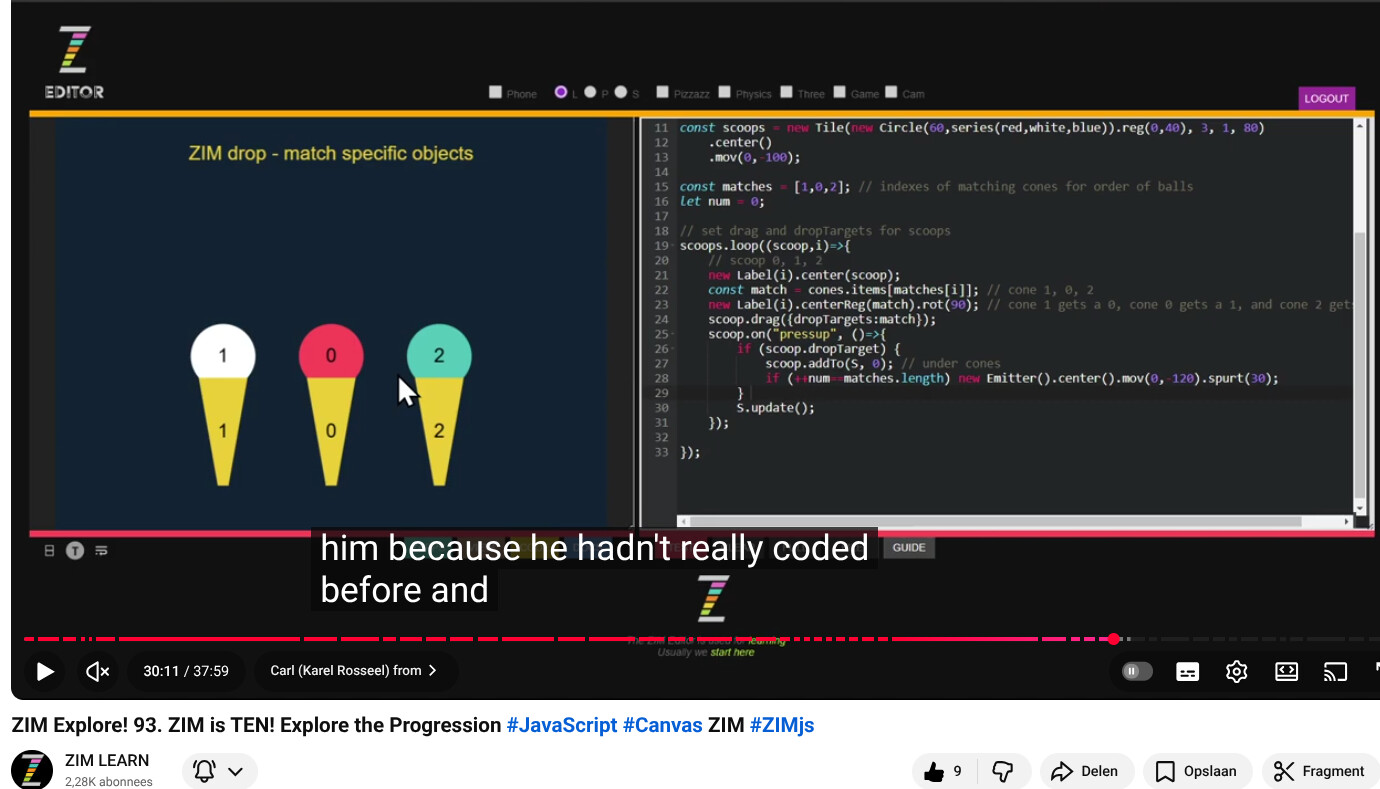Screen dimensions: 1380x789
Task: Check the Physics checkbox in the editor
Action: pyautogui.click(x=726, y=93)
